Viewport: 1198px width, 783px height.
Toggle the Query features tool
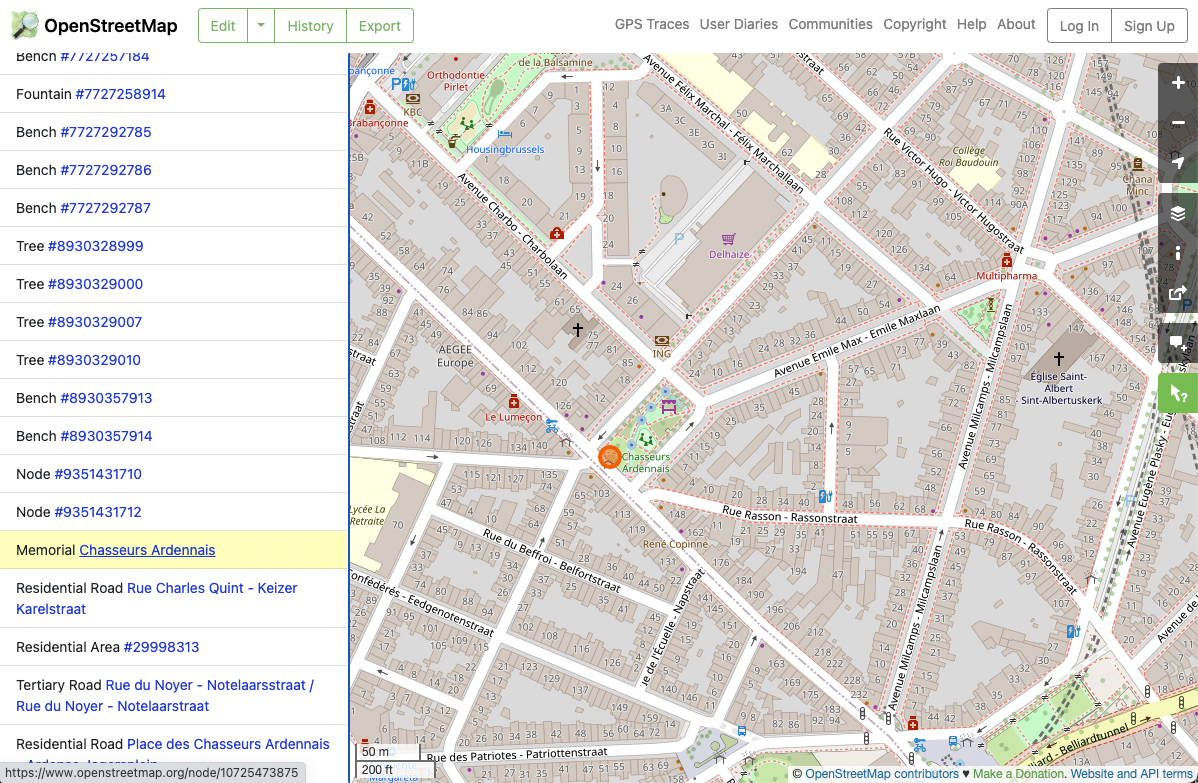(x=1178, y=393)
